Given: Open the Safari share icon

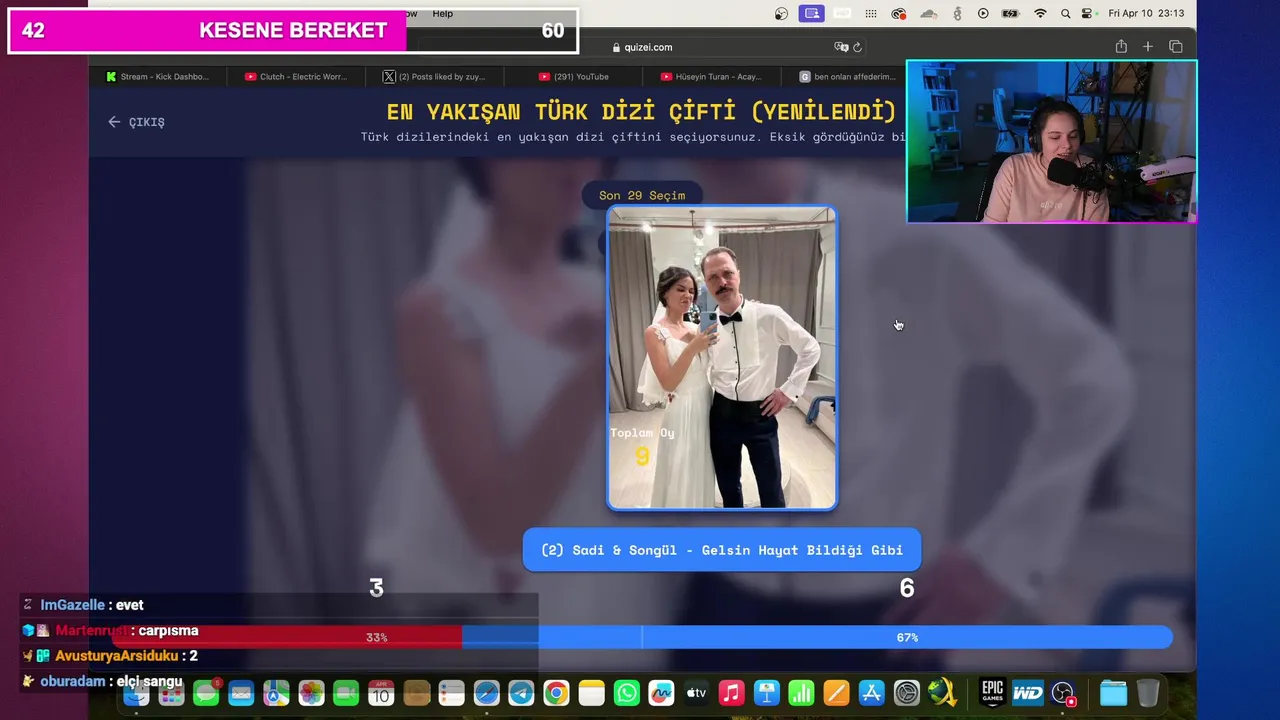Looking at the screenshot, I should [1121, 47].
